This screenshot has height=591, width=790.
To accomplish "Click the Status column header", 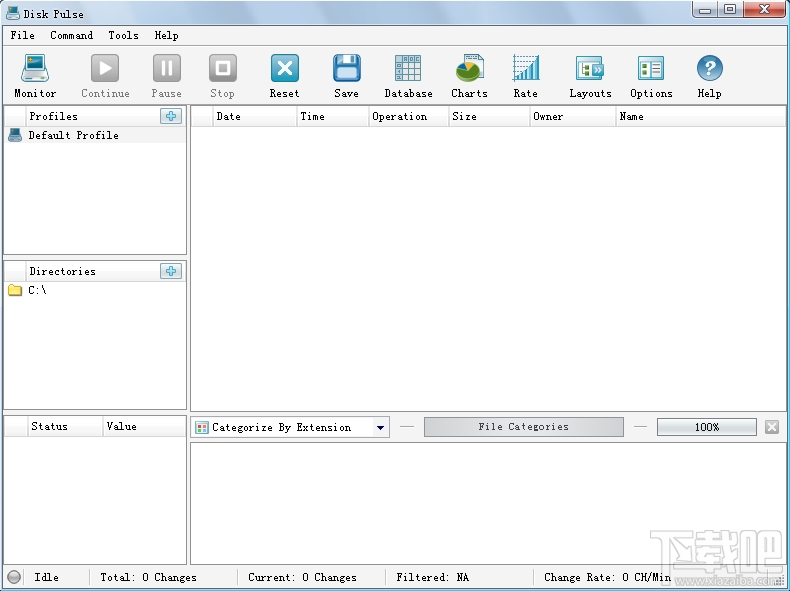I will pyautogui.click(x=64, y=426).
